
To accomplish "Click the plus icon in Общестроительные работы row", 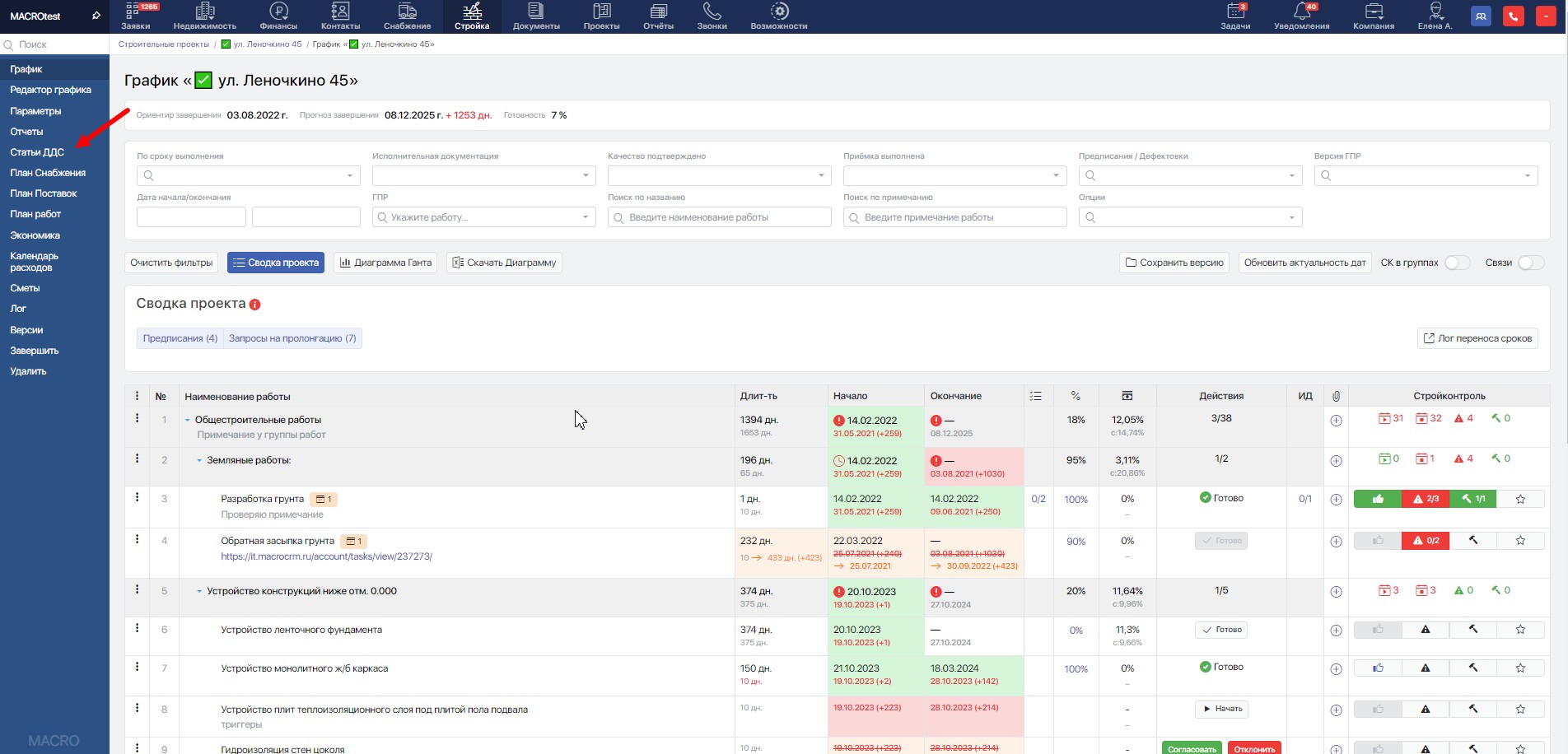I will point(1336,421).
